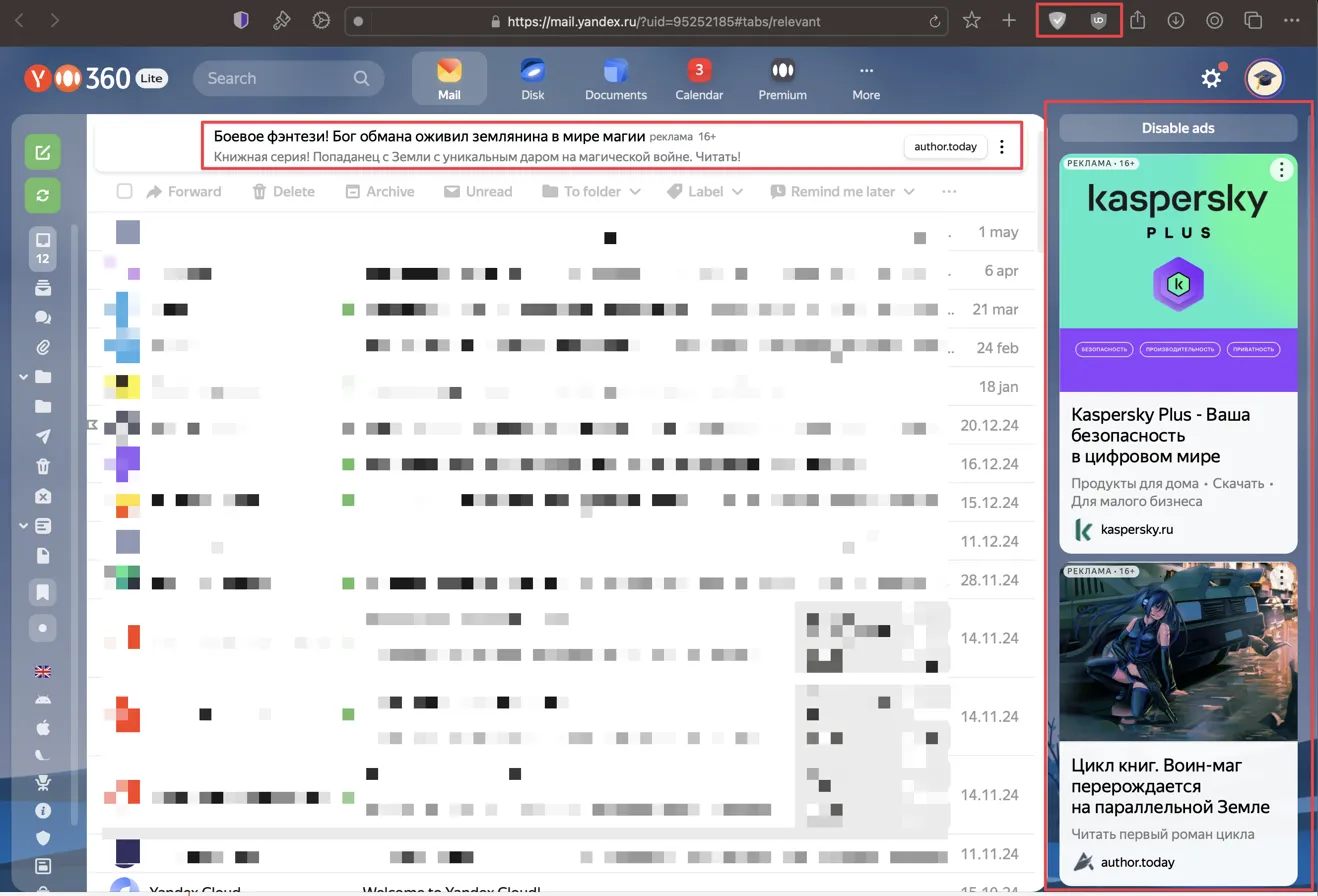The image size is (1318, 896).
Task: Open the user account avatar
Action: pos(1264,78)
